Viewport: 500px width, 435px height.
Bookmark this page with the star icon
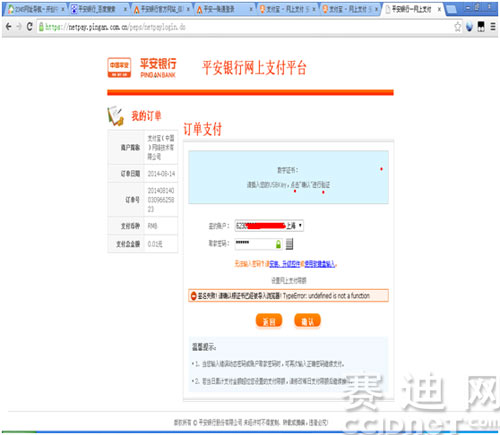pyautogui.click(x=458, y=27)
